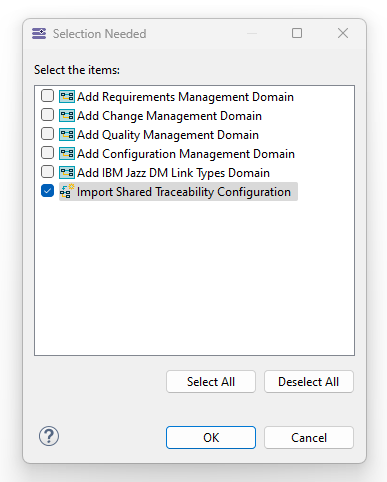387x482 pixels.
Task: Uncheck Import Shared Traceability Configuration checkbox
Action: point(47,191)
